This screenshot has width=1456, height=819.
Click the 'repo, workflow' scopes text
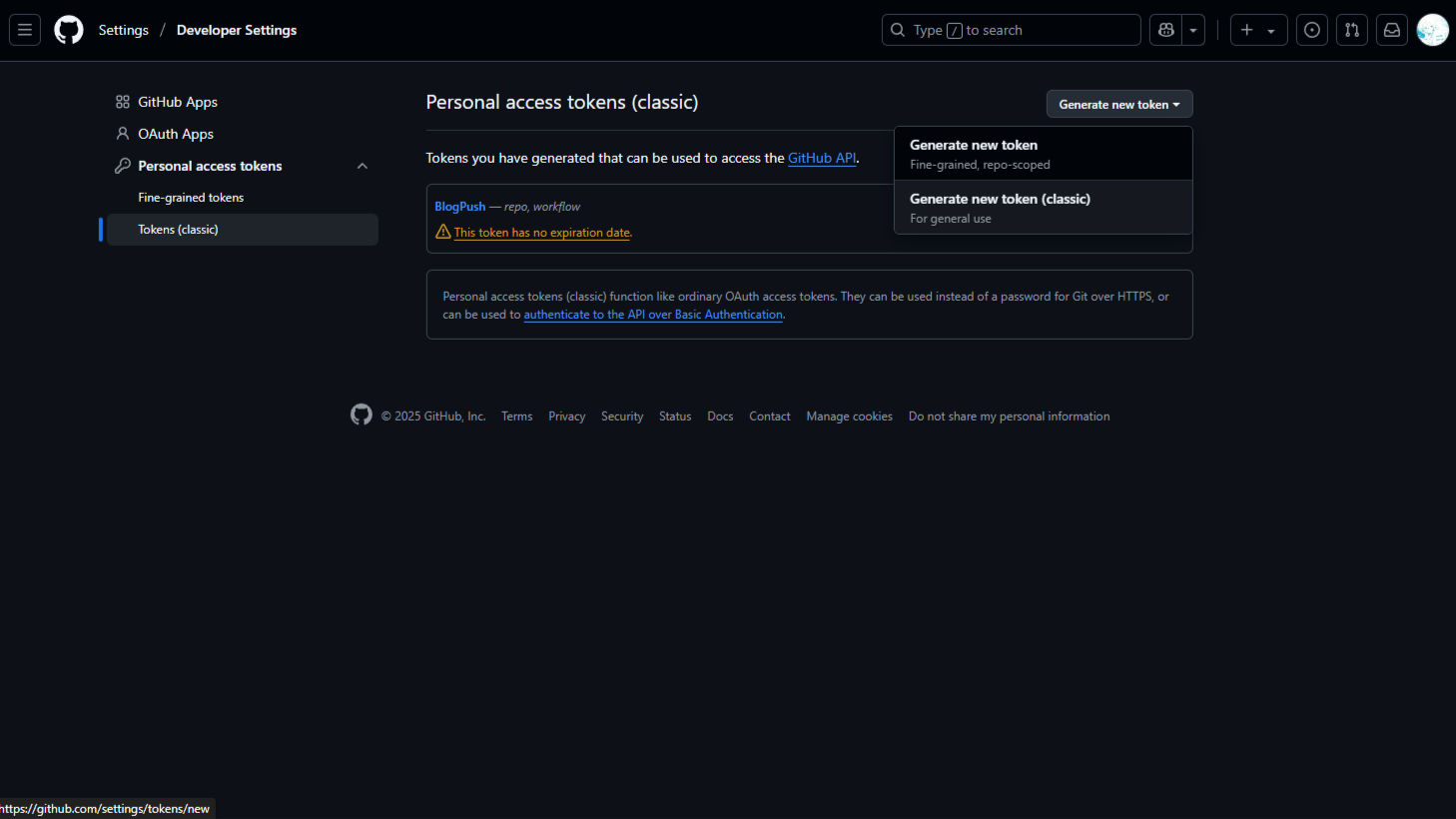pyautogui.click(x=542, y=207)
